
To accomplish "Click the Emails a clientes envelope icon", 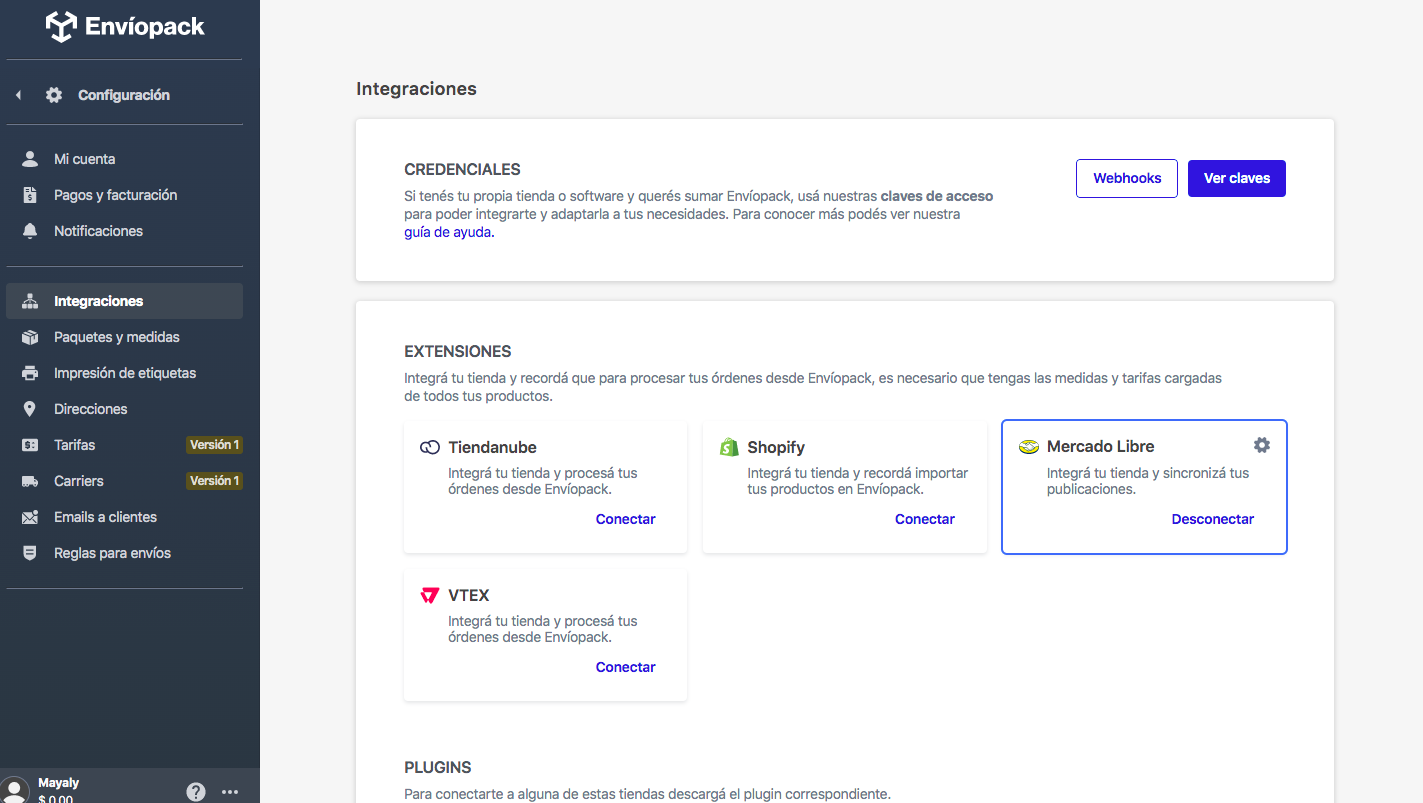I will click(x=30, y=517).
